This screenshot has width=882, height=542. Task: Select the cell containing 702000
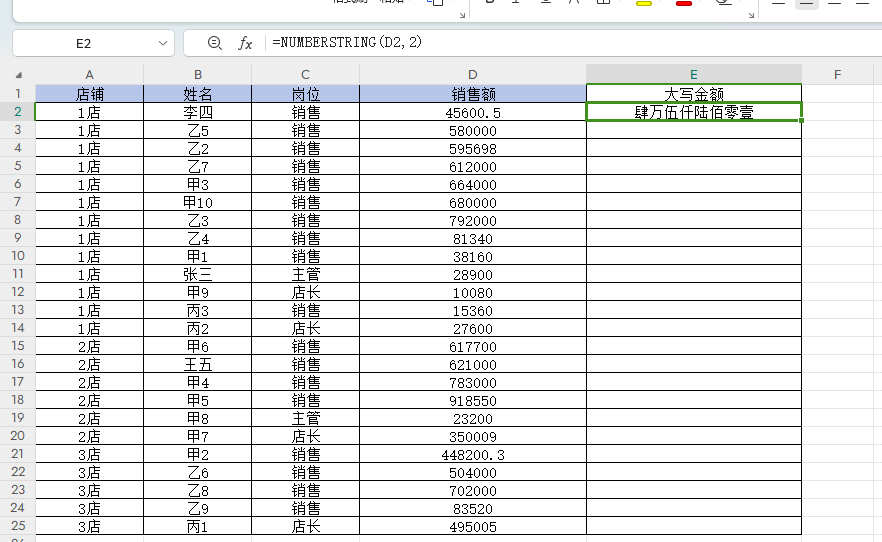click(472, 490)
